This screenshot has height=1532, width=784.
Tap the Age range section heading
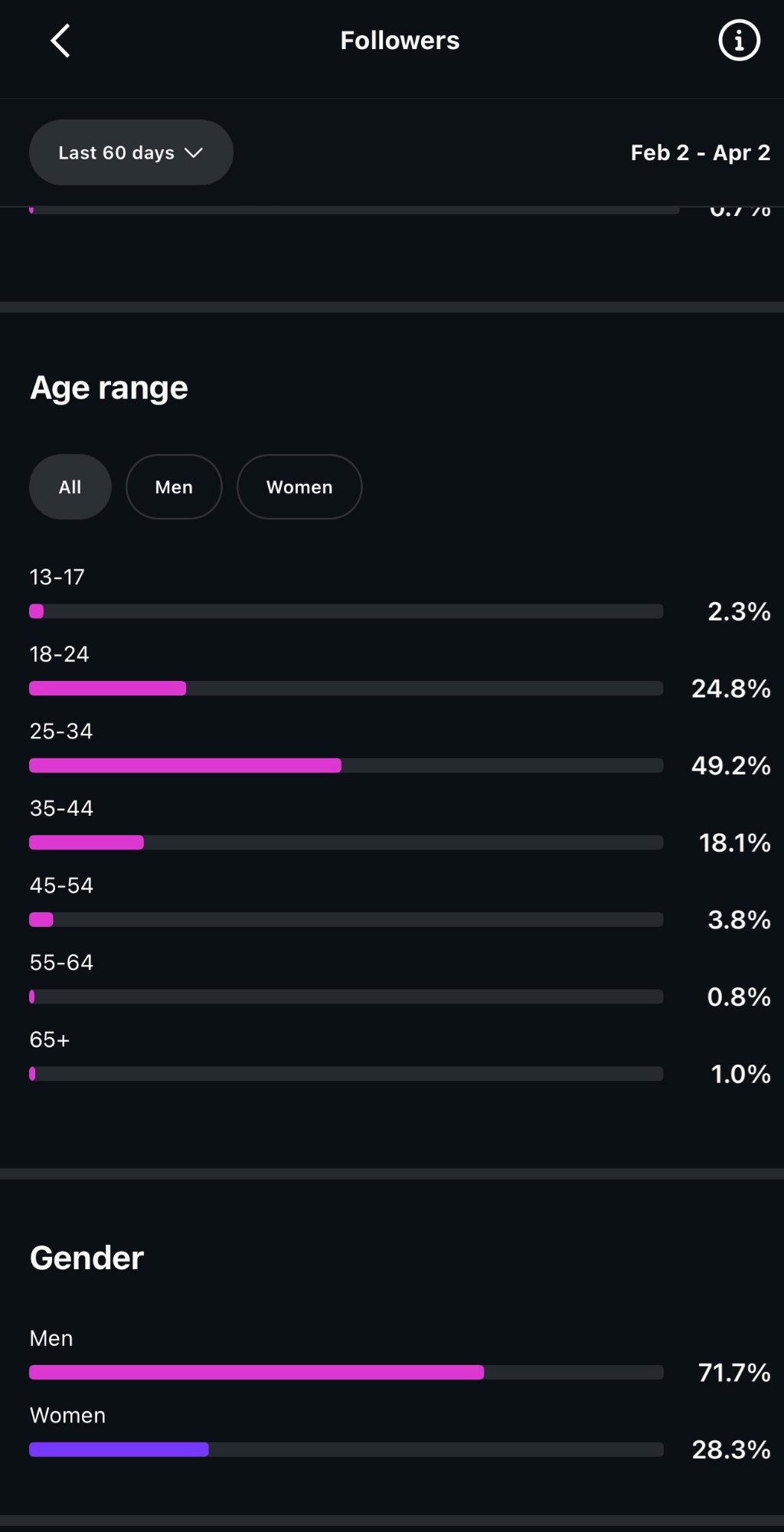(x=108, y=387)
